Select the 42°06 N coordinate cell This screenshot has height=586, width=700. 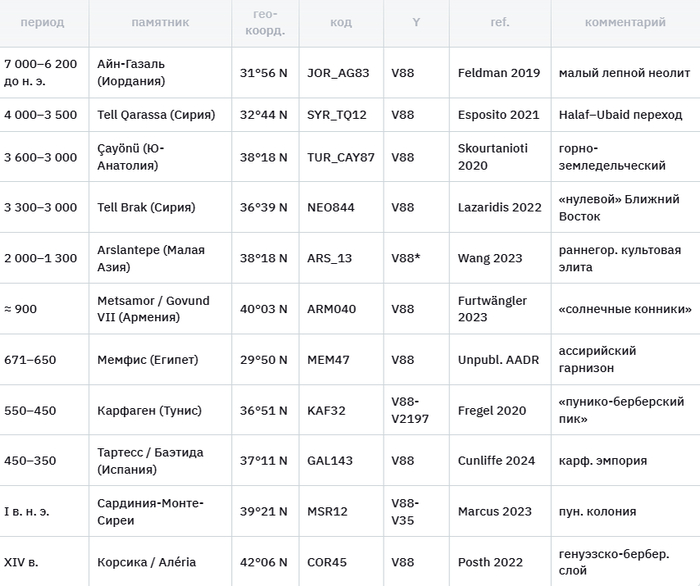(x=263, y=562)
